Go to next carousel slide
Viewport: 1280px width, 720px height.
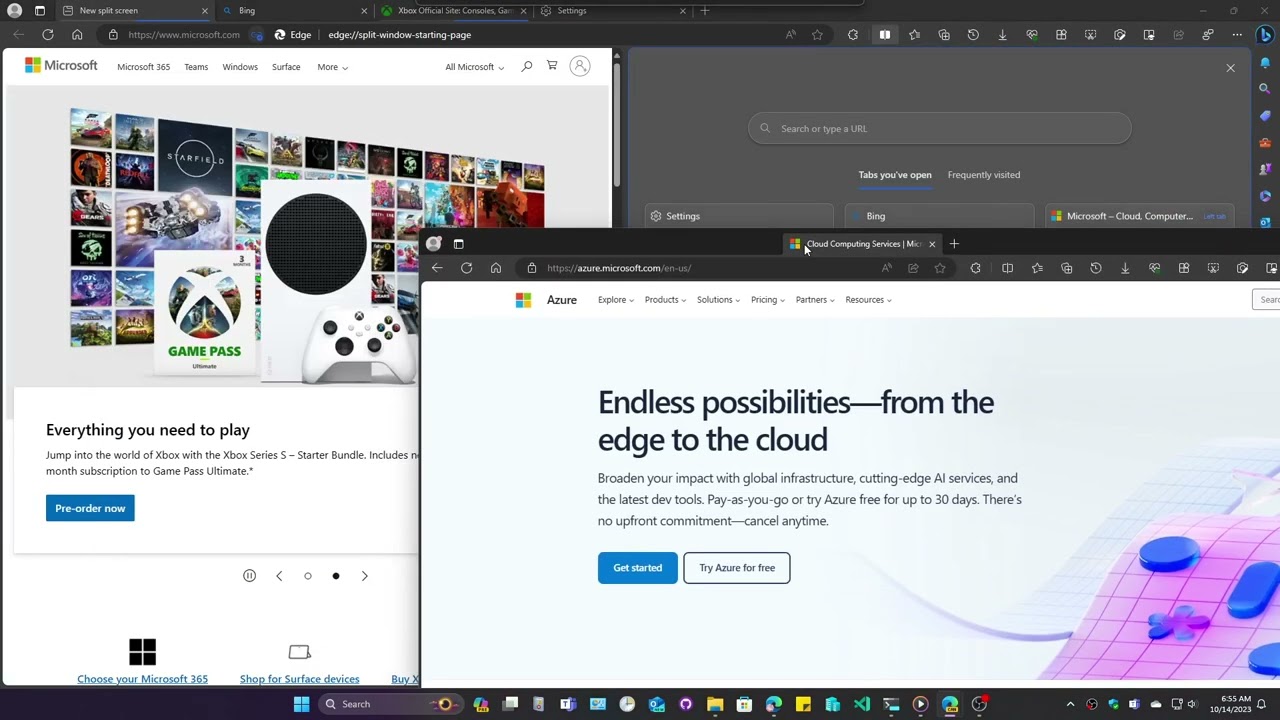365,576
